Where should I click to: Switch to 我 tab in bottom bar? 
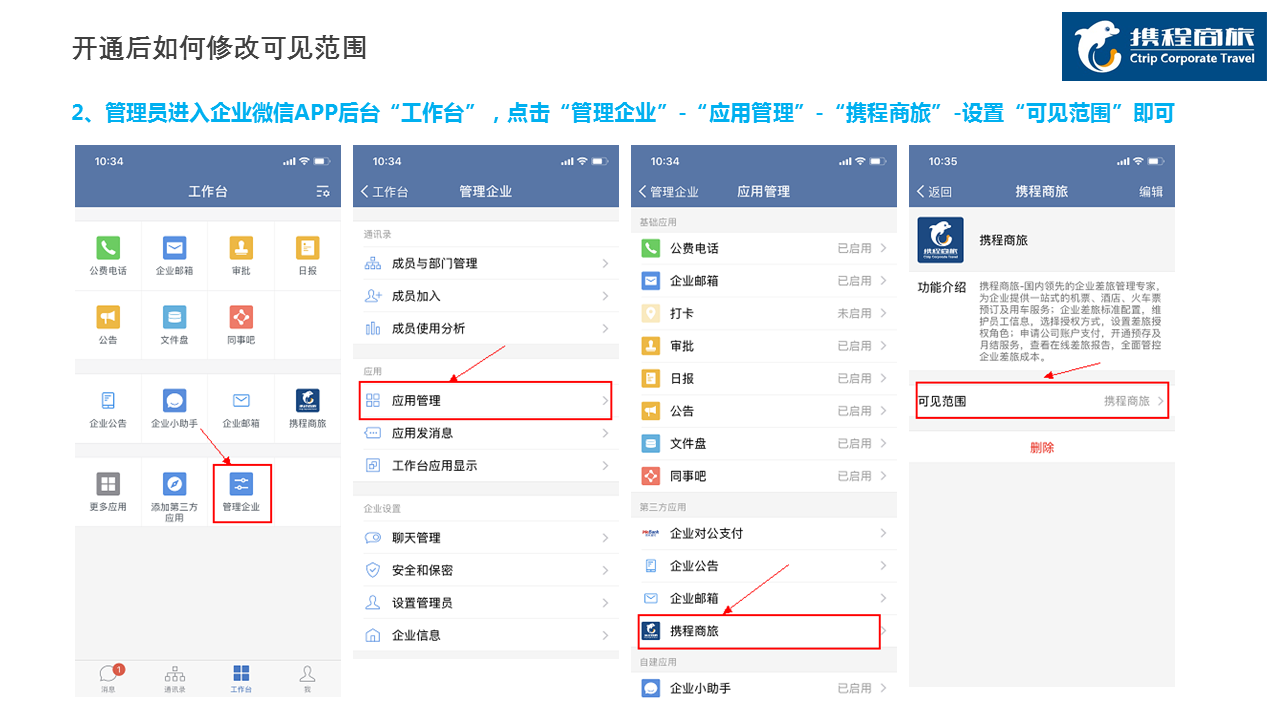coord(307,679)
